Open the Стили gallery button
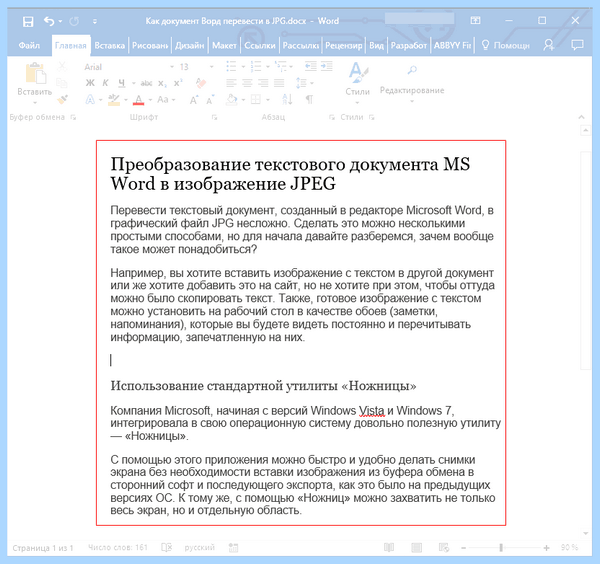600x564 pixels. point(358,82)
